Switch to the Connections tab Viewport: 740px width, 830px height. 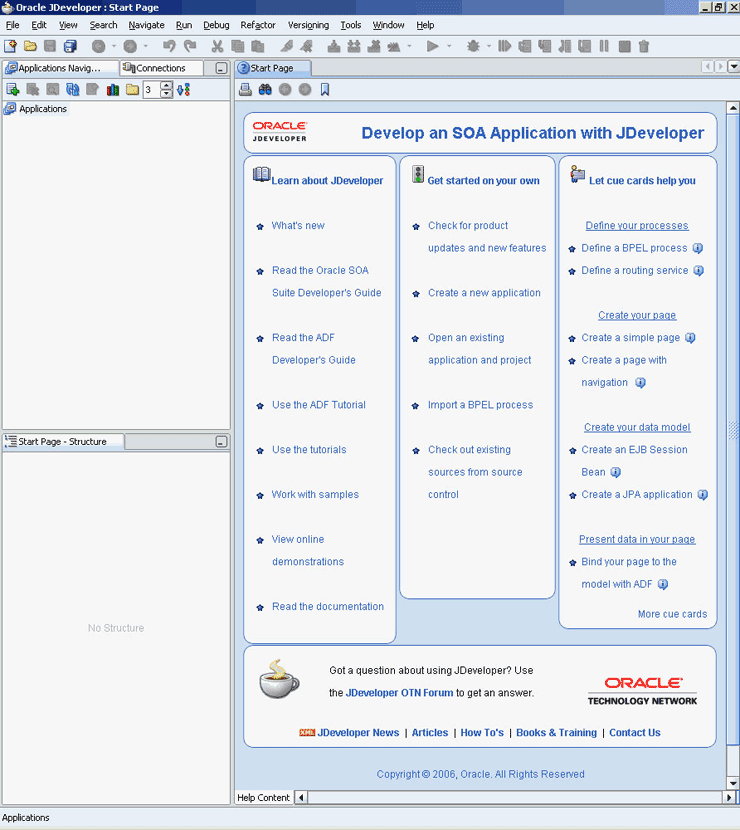[x=161, y=68]
